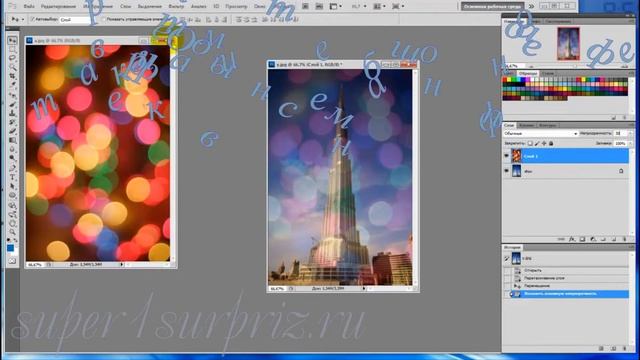The width and height of the screenshot is (640, 360).
Task: Select the Rectangular Marquee tool
Action: [x=12, y=49]
